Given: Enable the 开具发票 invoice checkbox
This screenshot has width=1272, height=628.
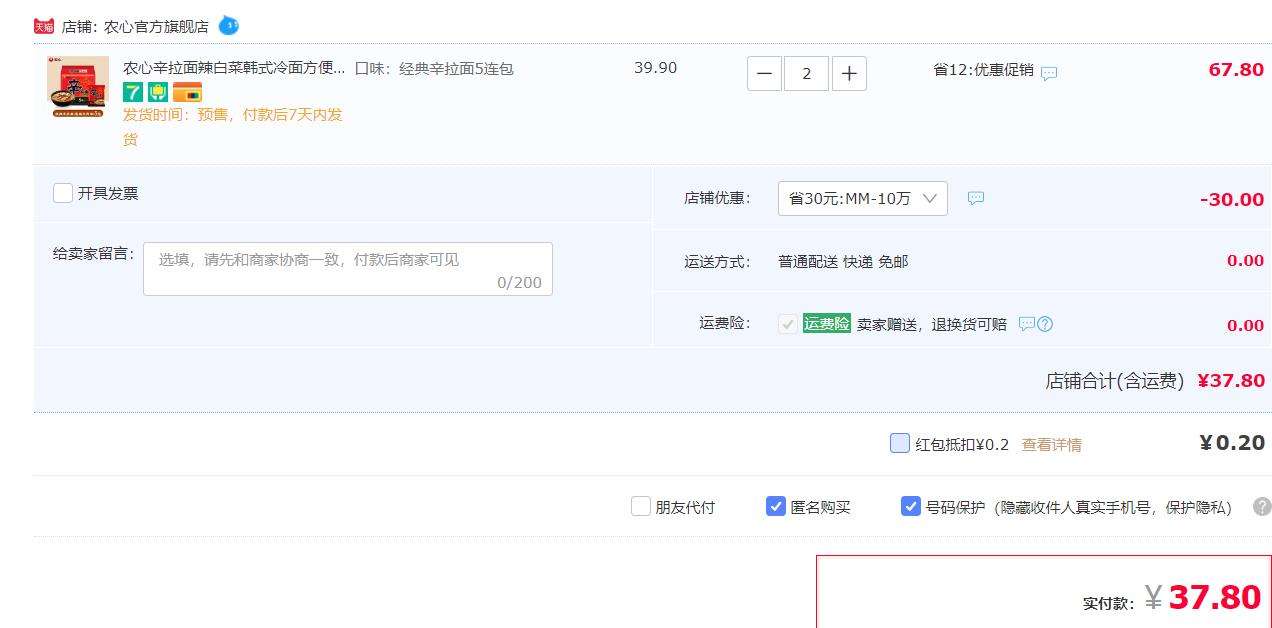Looking at the screenshot, I should 63,193.
